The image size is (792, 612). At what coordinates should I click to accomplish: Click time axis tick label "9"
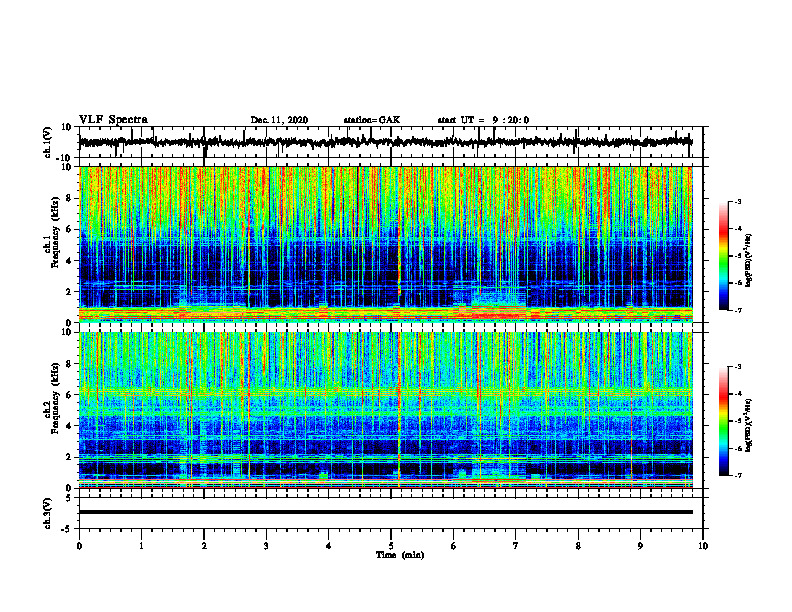point(640,546)
